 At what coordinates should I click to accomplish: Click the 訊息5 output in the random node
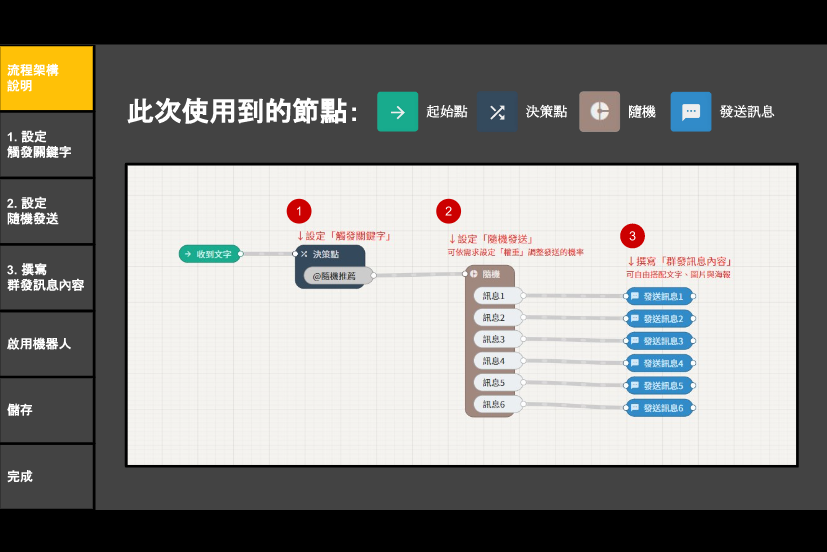click(498, 382)
